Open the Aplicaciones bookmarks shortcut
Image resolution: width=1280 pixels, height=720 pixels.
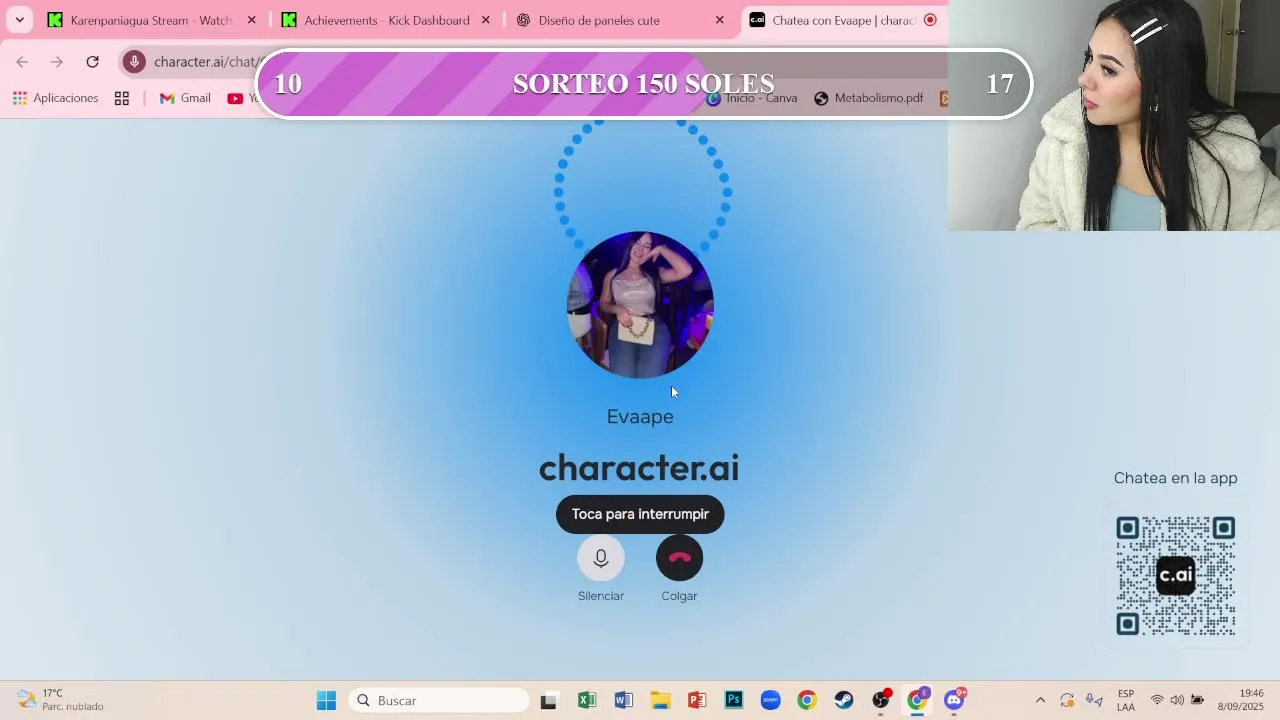tap(55, 98)
